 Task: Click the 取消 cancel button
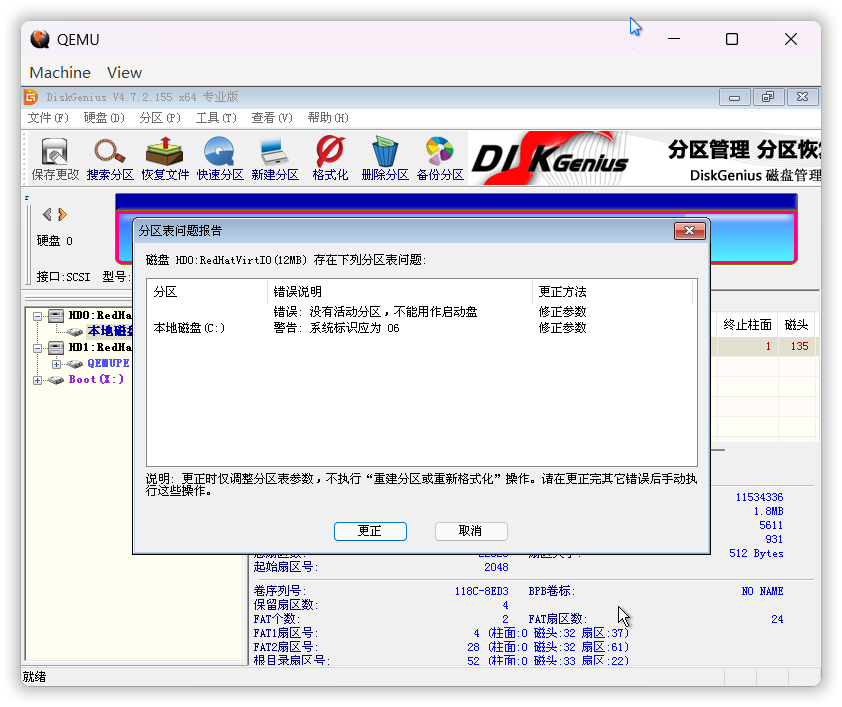[471, 531]
